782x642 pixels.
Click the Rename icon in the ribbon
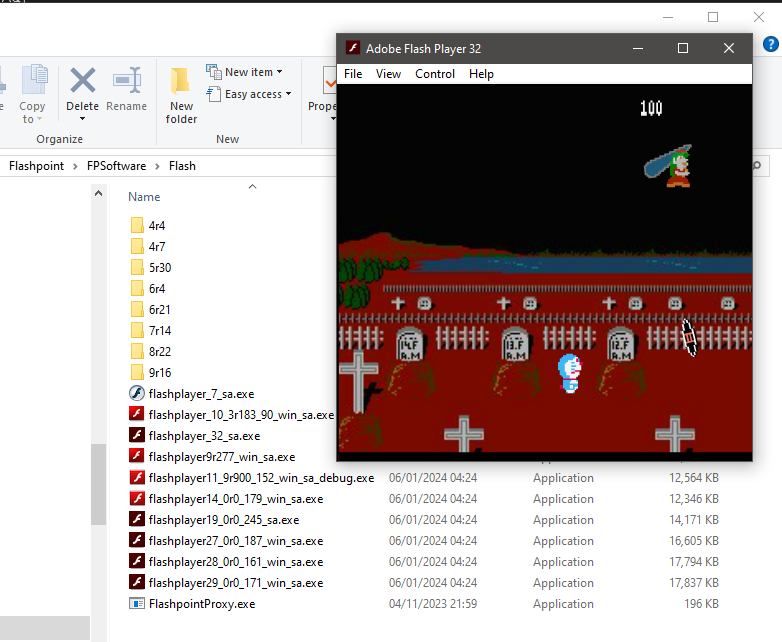[x=127, y=81]
